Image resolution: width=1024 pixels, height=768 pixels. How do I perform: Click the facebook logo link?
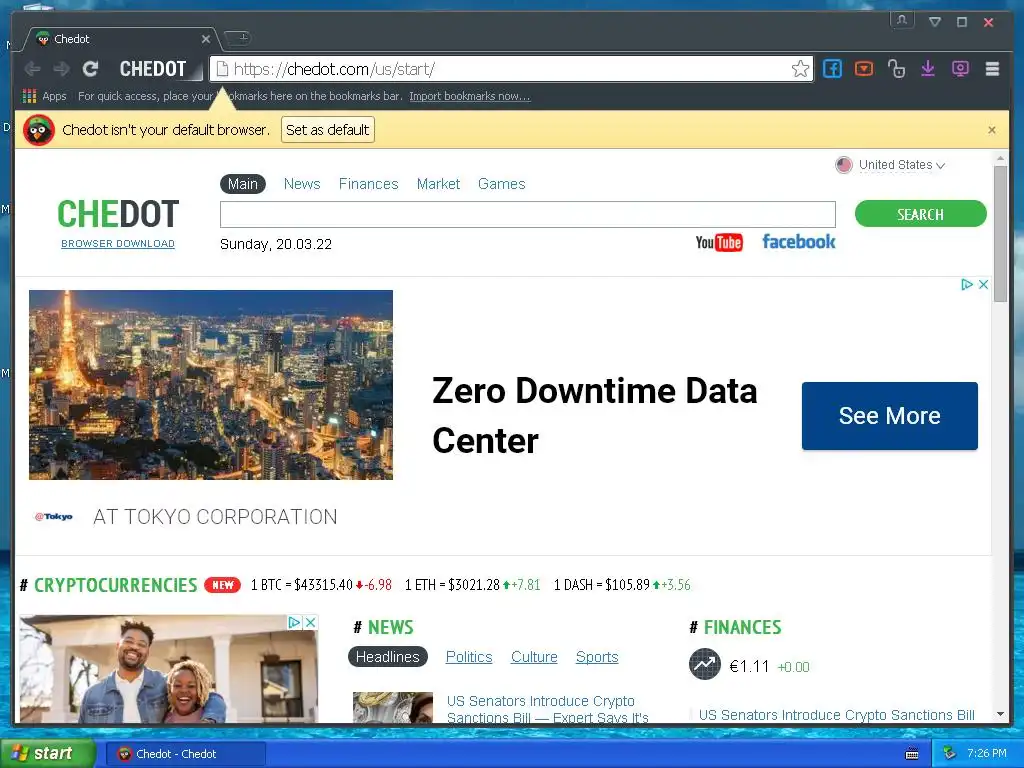(799, 242)
